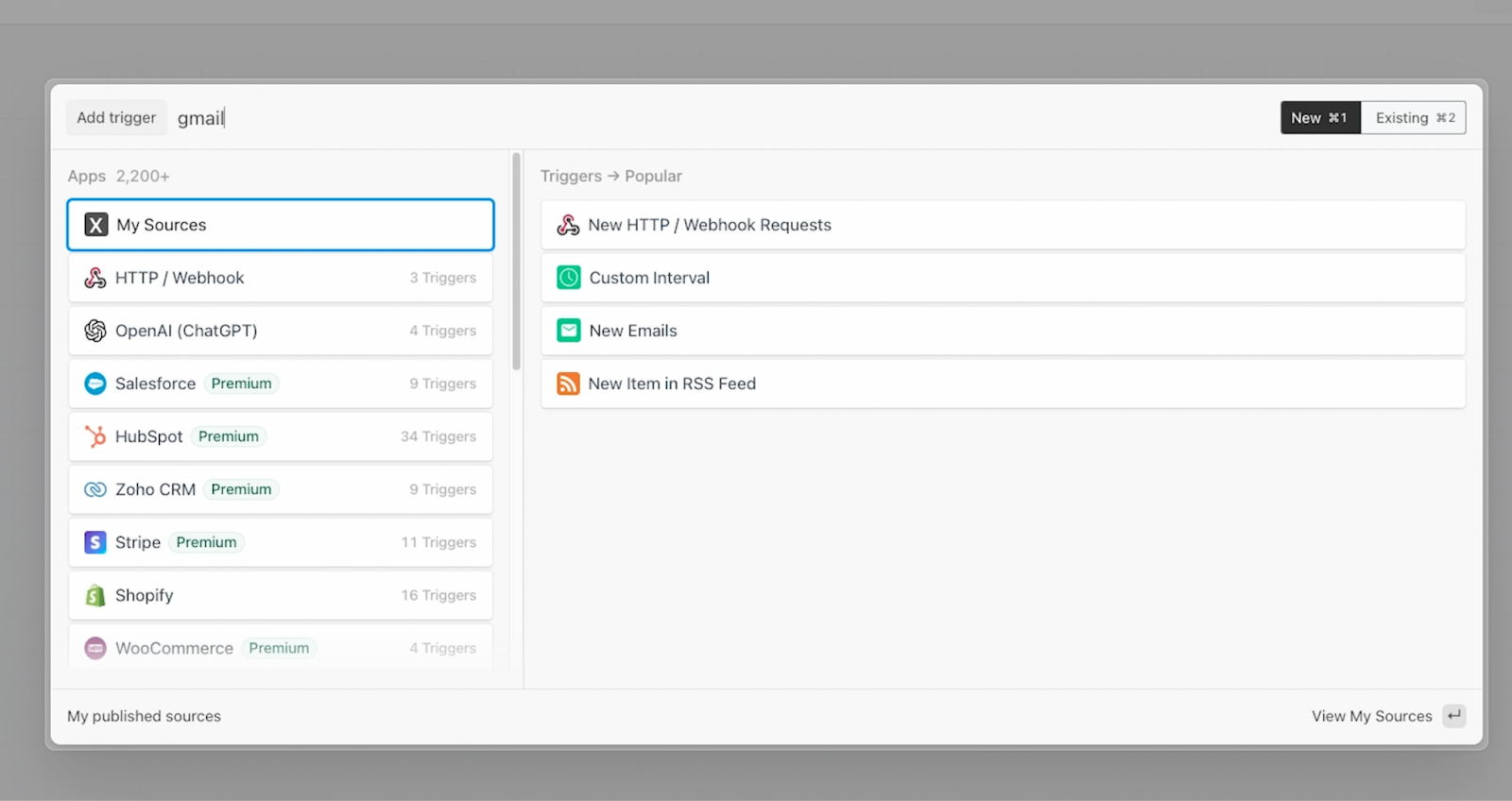Viewport: 1512px width, 801px height.
Task: Click the Triggers → Popular heading
Action: coord(610,176)
